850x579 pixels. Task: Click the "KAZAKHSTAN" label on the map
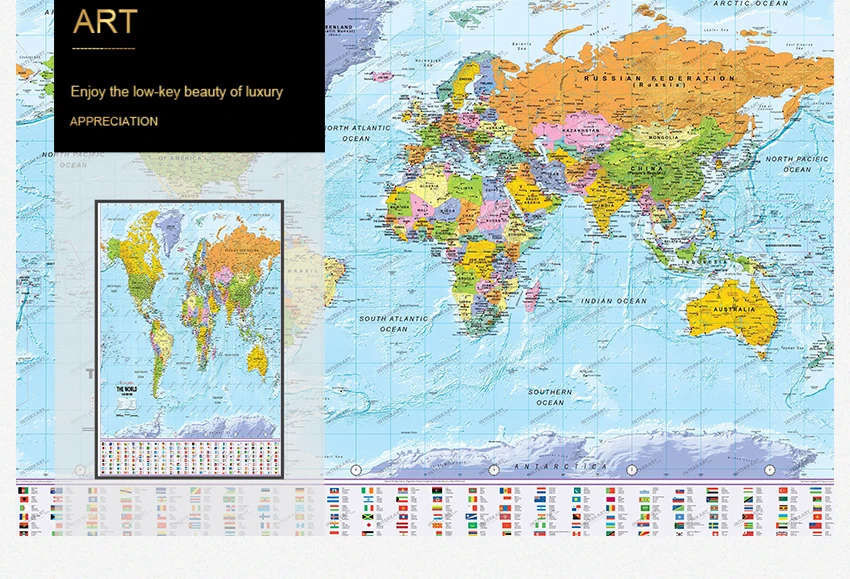pos(581,131)
